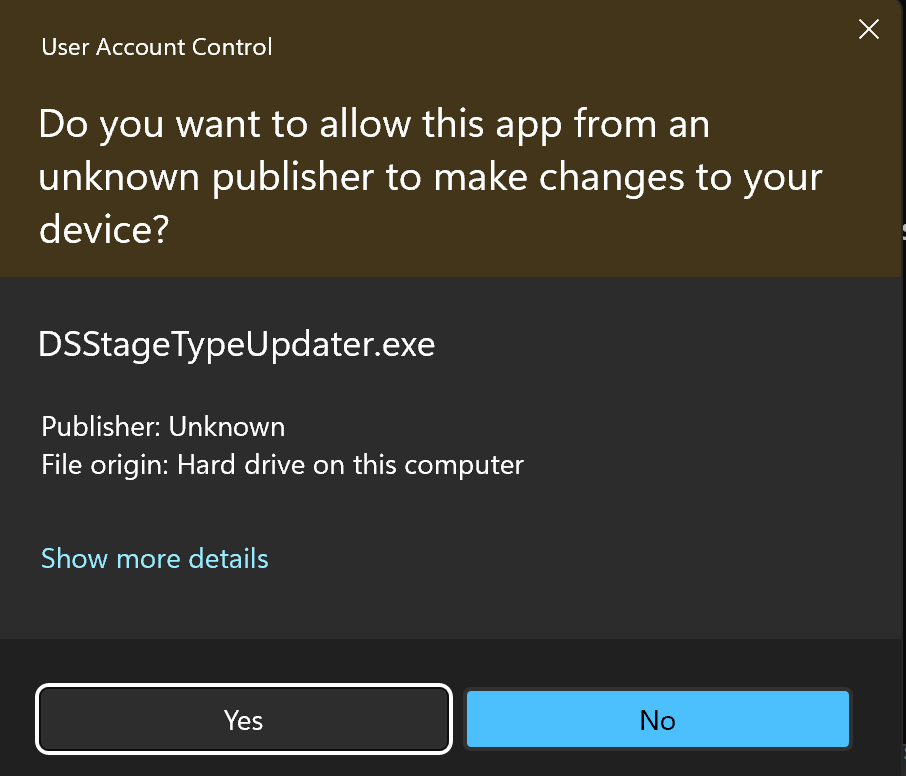This screenshot has height=776, width=906.
Task: Deny permission using the No button
Action: [x=657, y=719]
